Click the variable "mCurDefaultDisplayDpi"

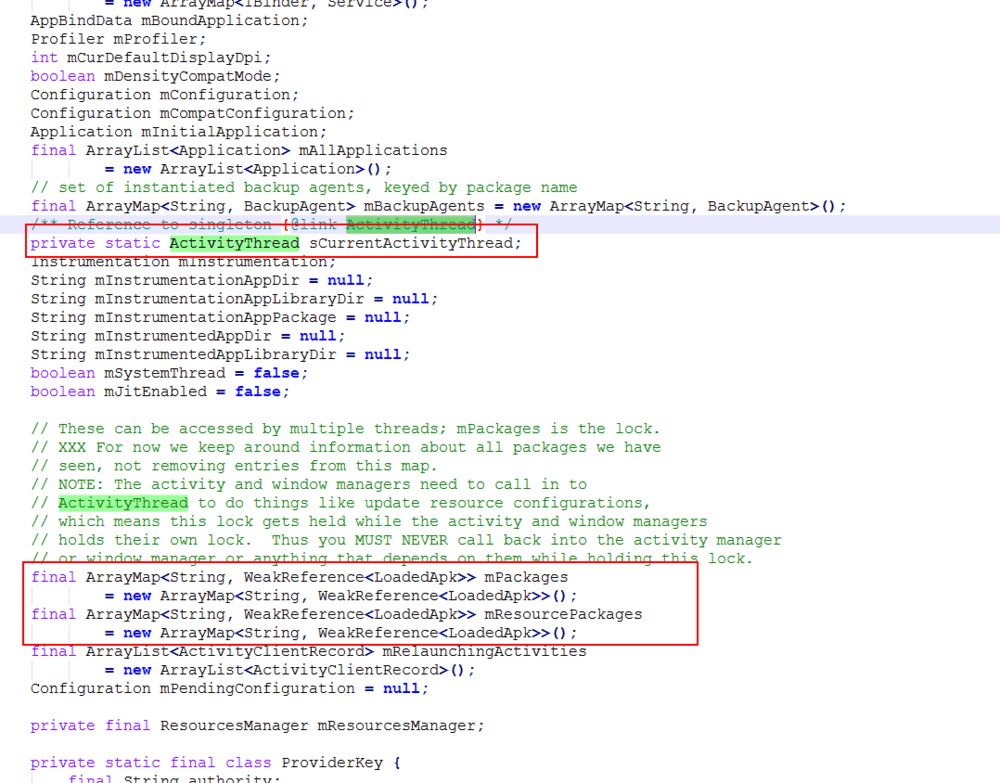pyautogui.click(x=165, y=57)
